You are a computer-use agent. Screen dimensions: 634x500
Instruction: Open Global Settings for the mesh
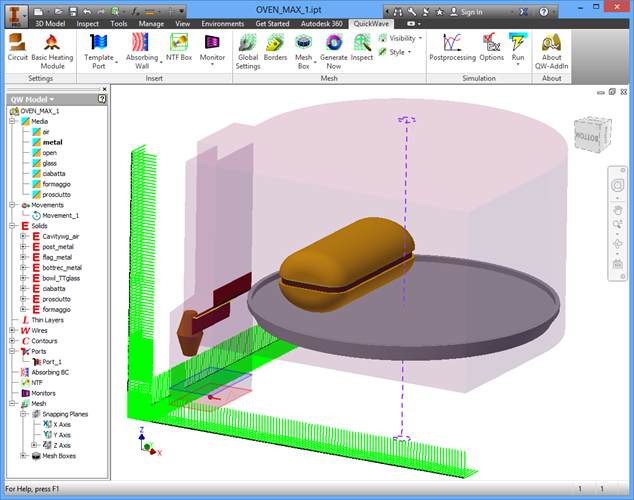[247, 48]
